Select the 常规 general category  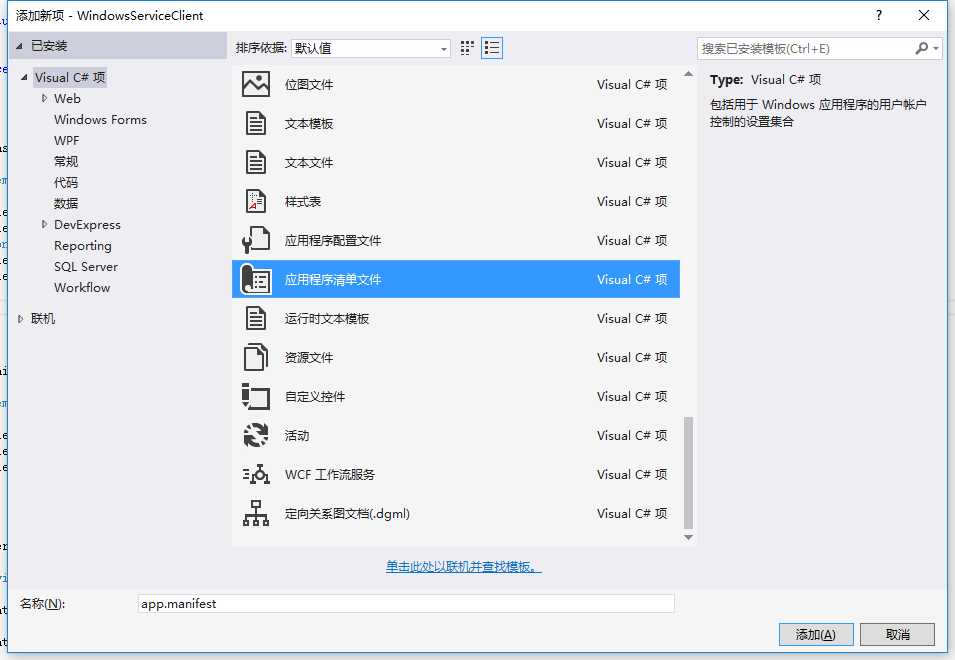pyautogui.click(x=66, y=161)
